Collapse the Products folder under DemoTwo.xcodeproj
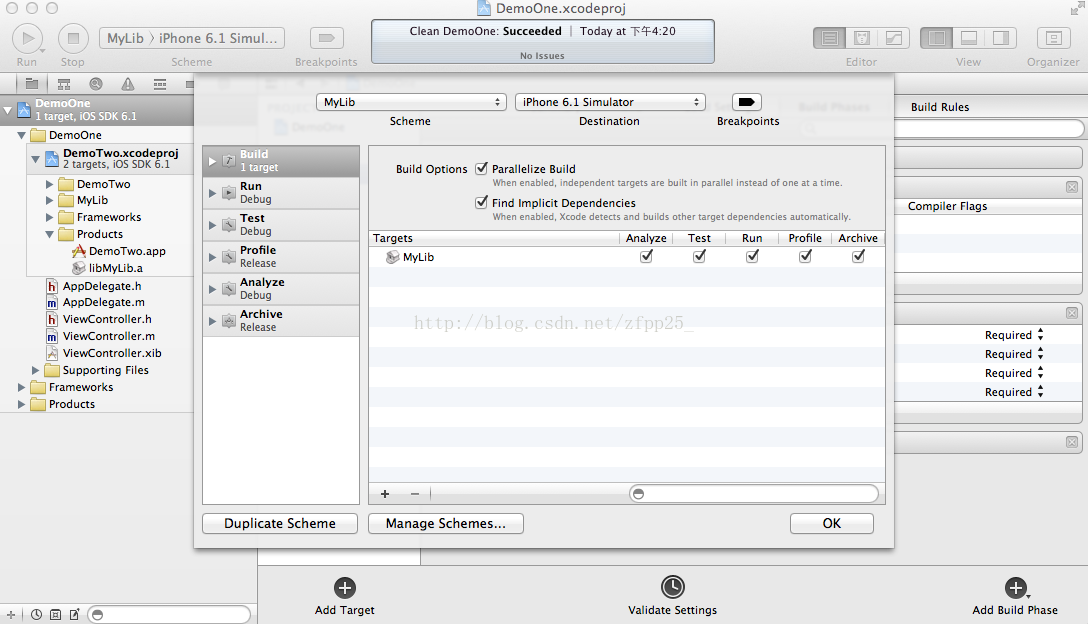 pos(49,235)
